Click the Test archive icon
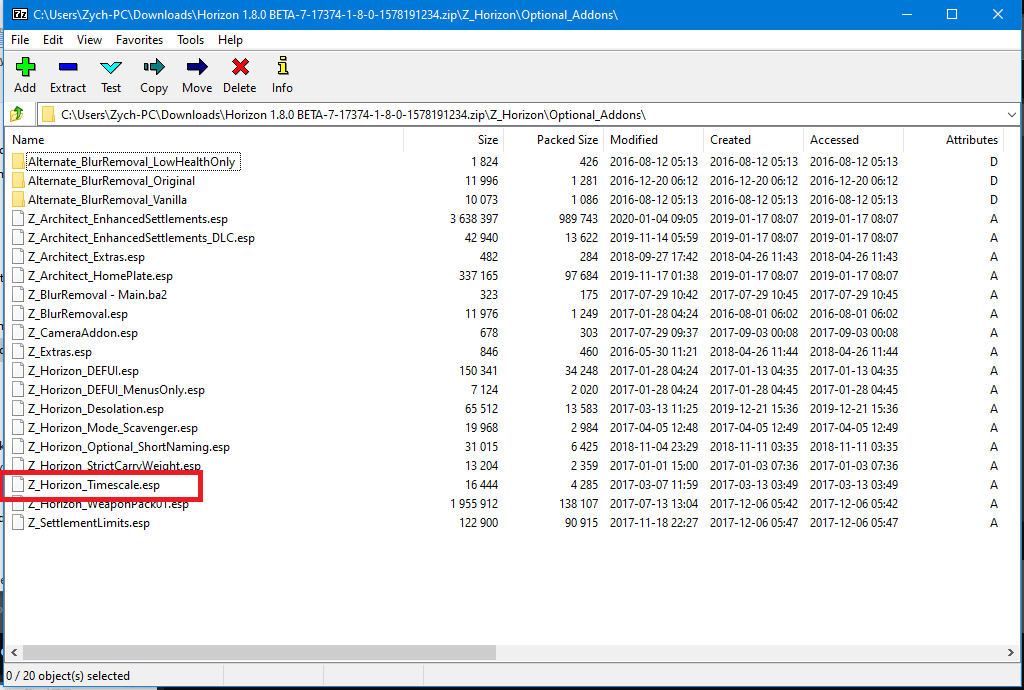Viewport: 1024px width, 690px height. 111,68
